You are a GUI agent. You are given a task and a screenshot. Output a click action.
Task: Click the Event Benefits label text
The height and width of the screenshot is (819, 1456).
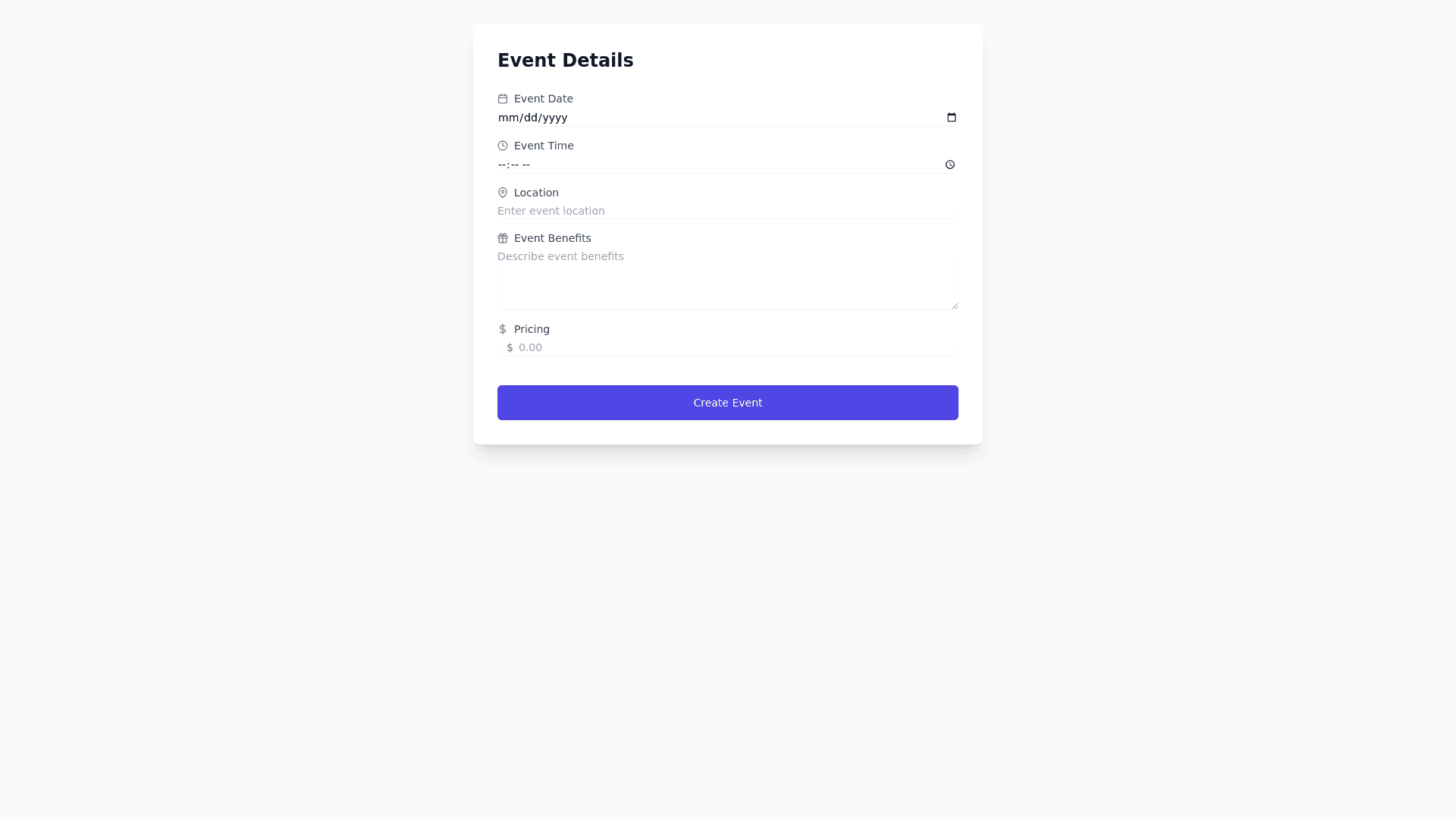[552, 238]
